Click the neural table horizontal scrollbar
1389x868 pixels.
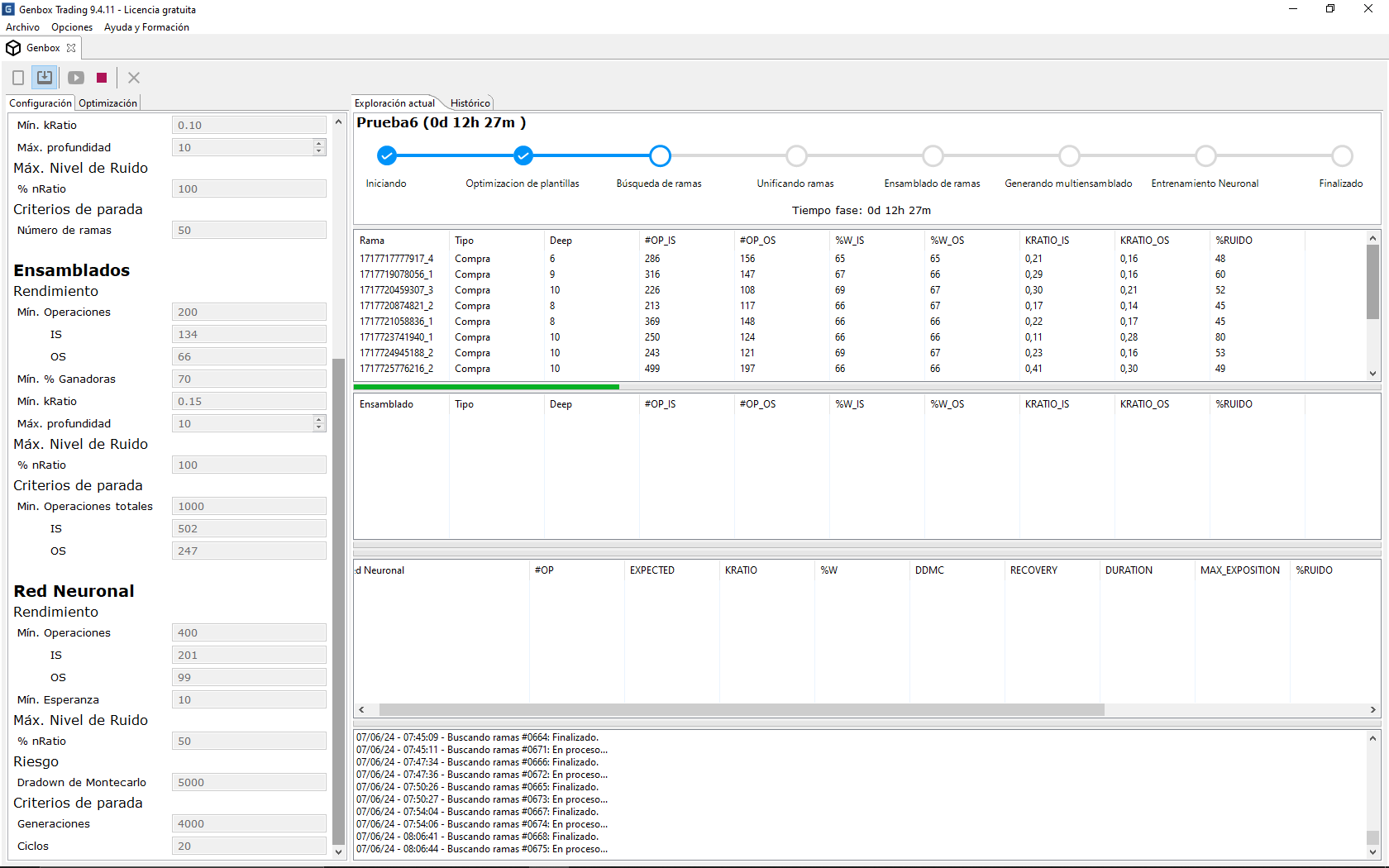[x=741, y=710]
